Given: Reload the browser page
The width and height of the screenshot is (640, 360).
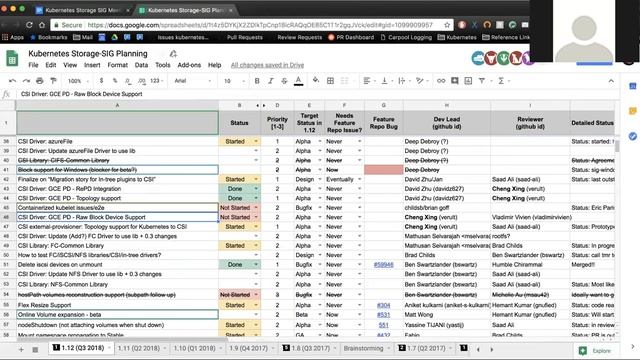Looking at the screenshot, I should 29,25.
